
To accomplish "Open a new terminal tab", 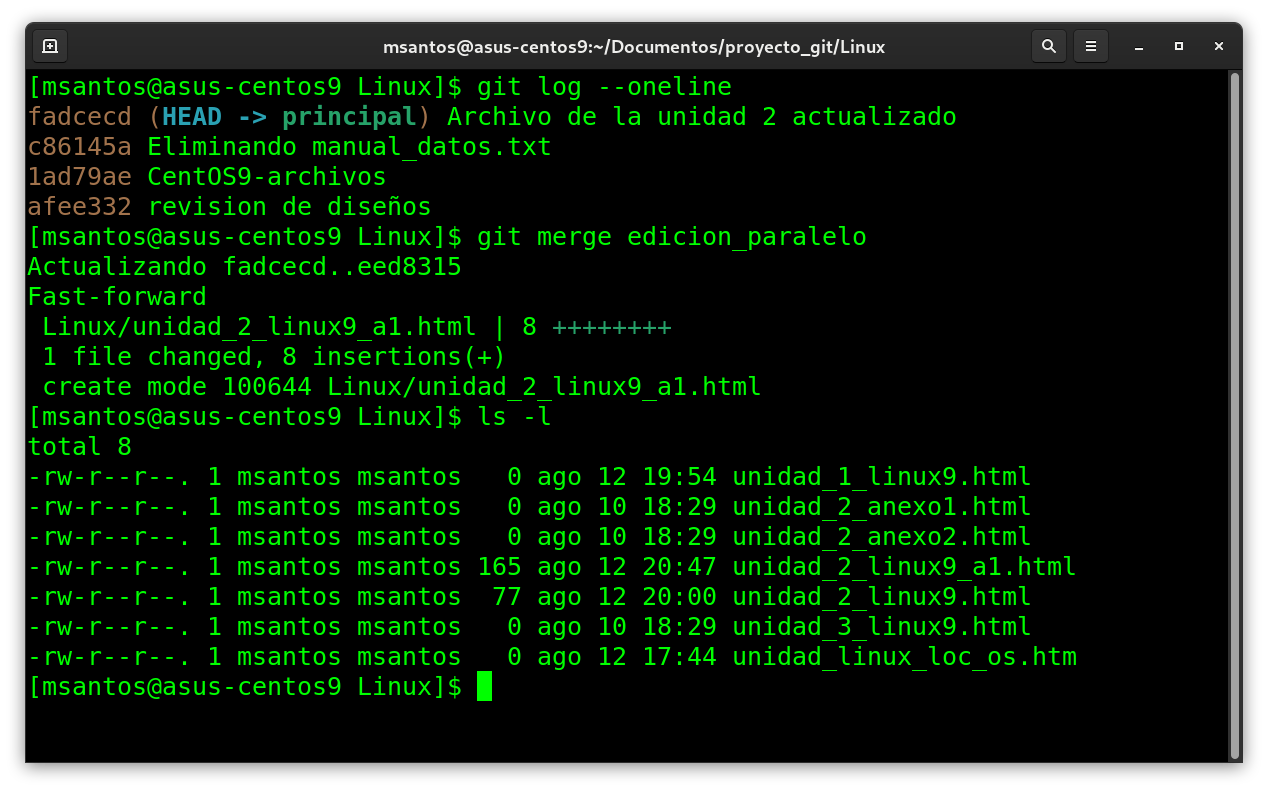I will 50,46.
